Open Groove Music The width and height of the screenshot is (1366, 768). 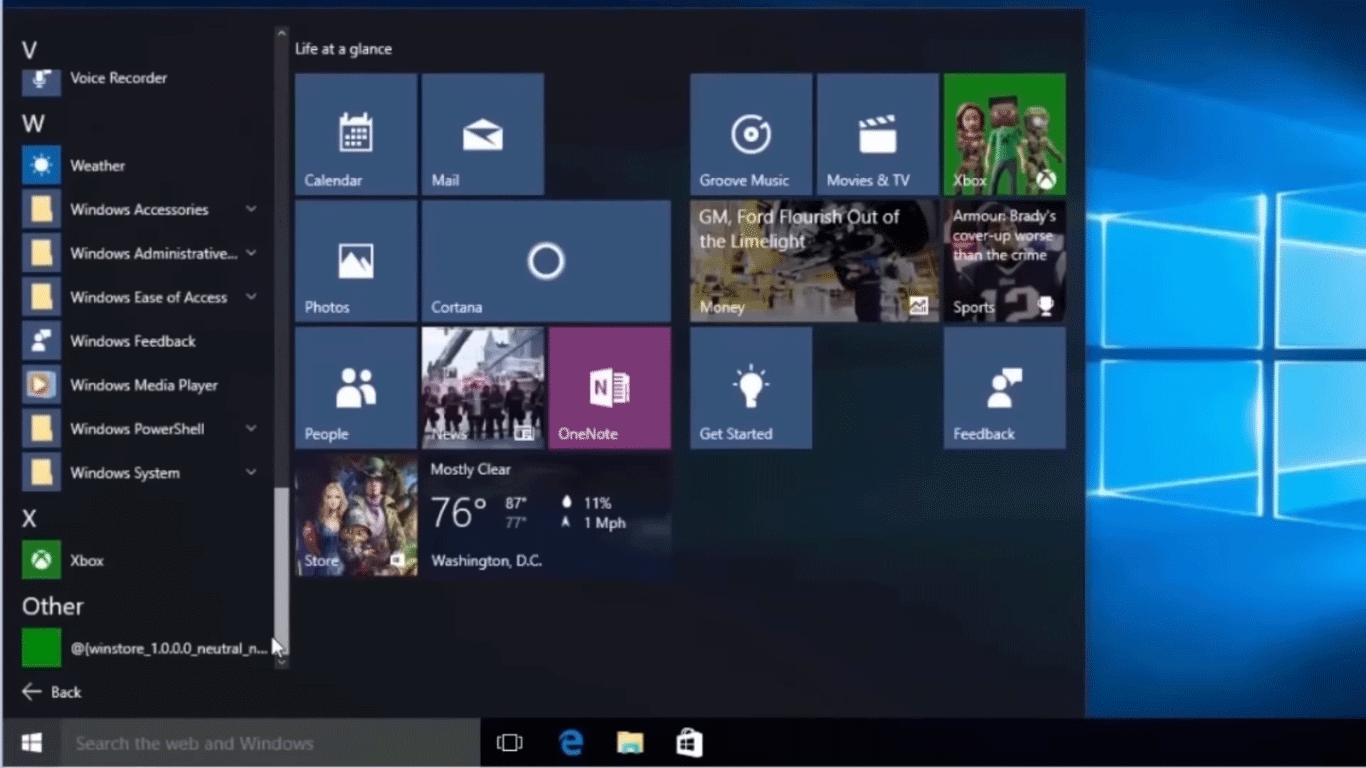[750, 133]
